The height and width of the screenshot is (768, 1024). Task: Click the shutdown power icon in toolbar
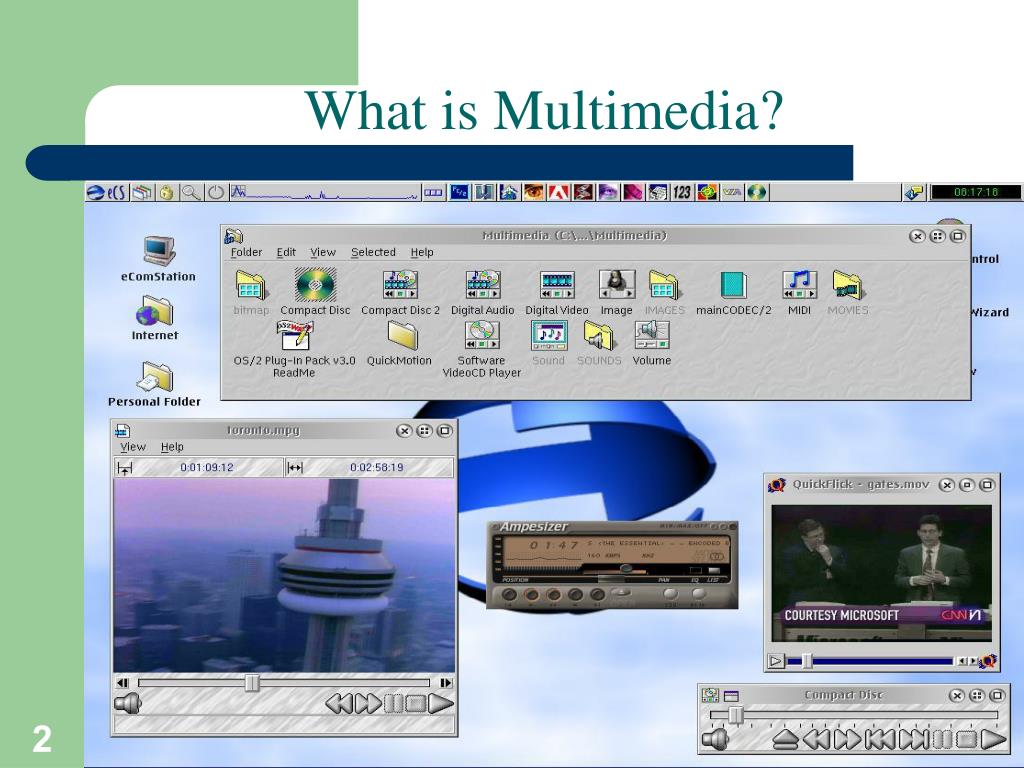[x=216, y=192]
